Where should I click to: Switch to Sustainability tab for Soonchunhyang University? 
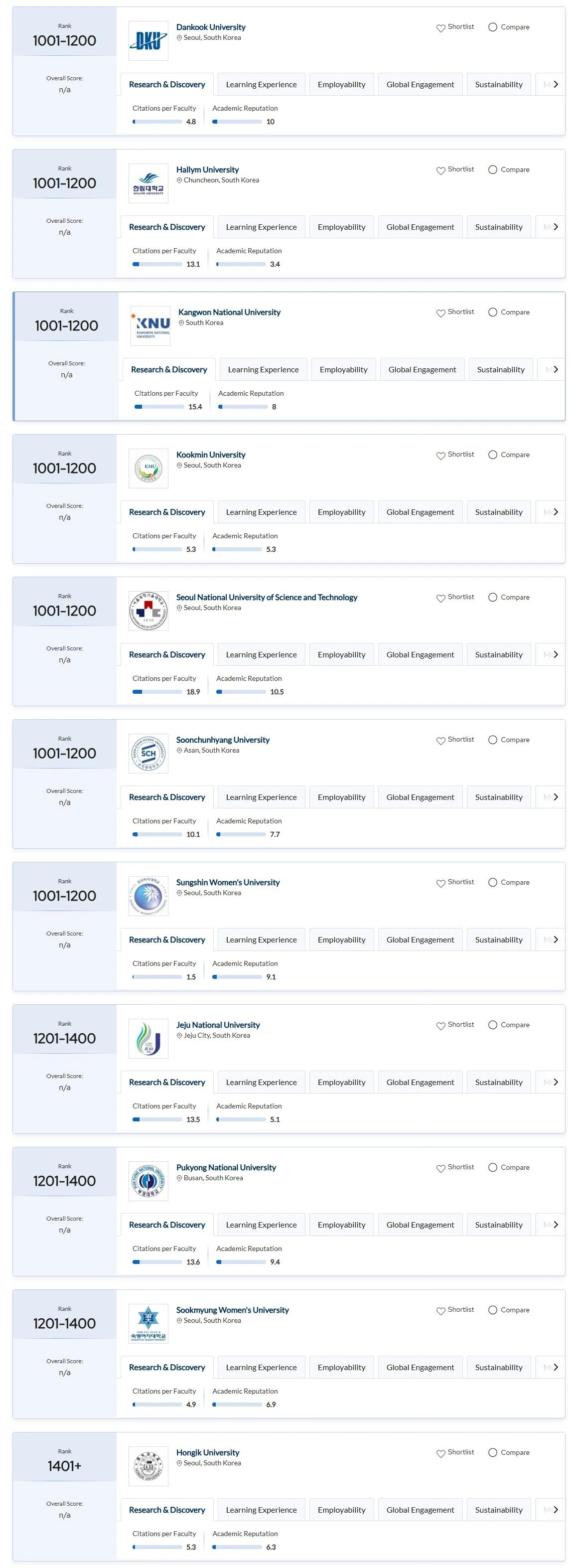499,797
